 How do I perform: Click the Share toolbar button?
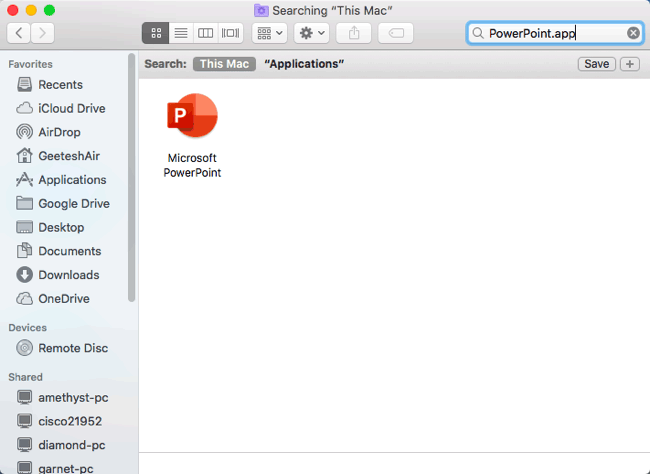click(354, 33)
